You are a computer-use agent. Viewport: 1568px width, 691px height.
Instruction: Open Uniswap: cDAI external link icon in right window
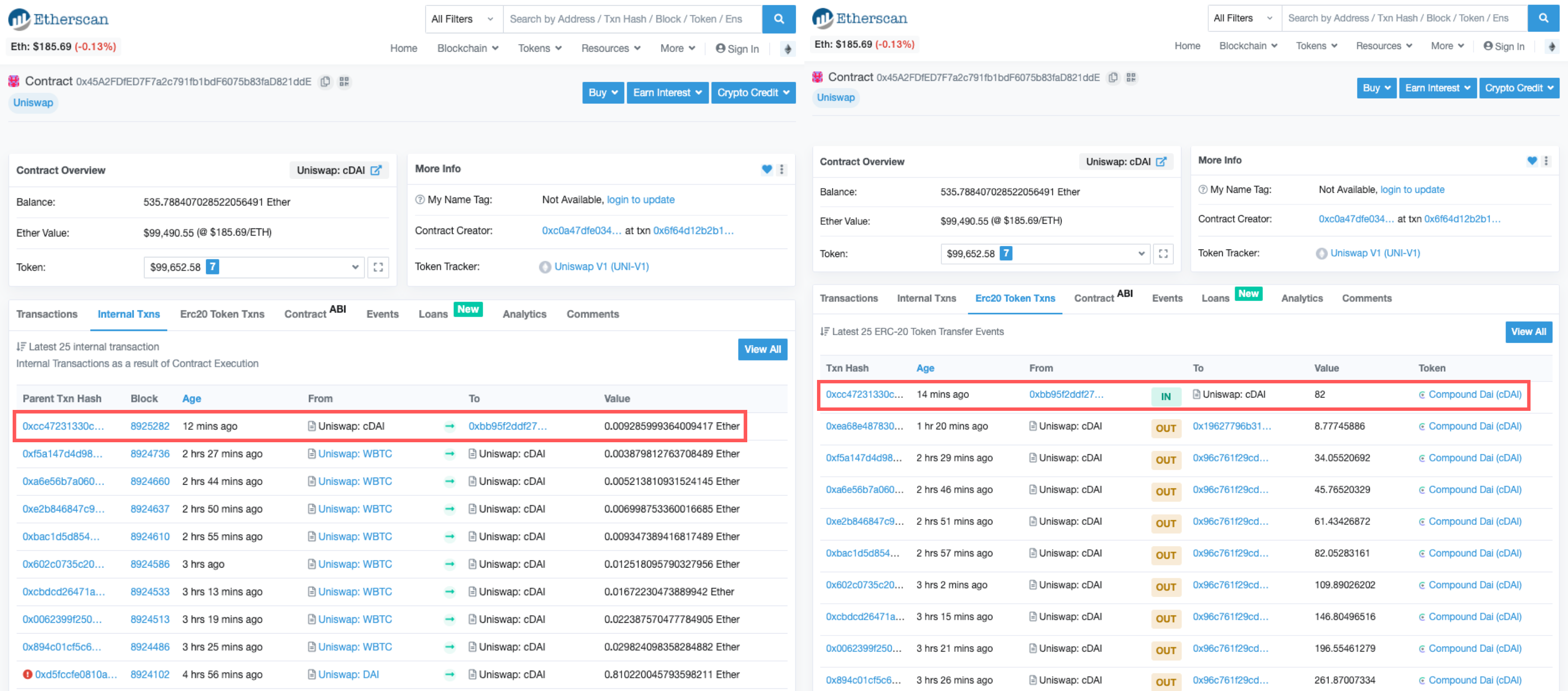pos(1162,162)
